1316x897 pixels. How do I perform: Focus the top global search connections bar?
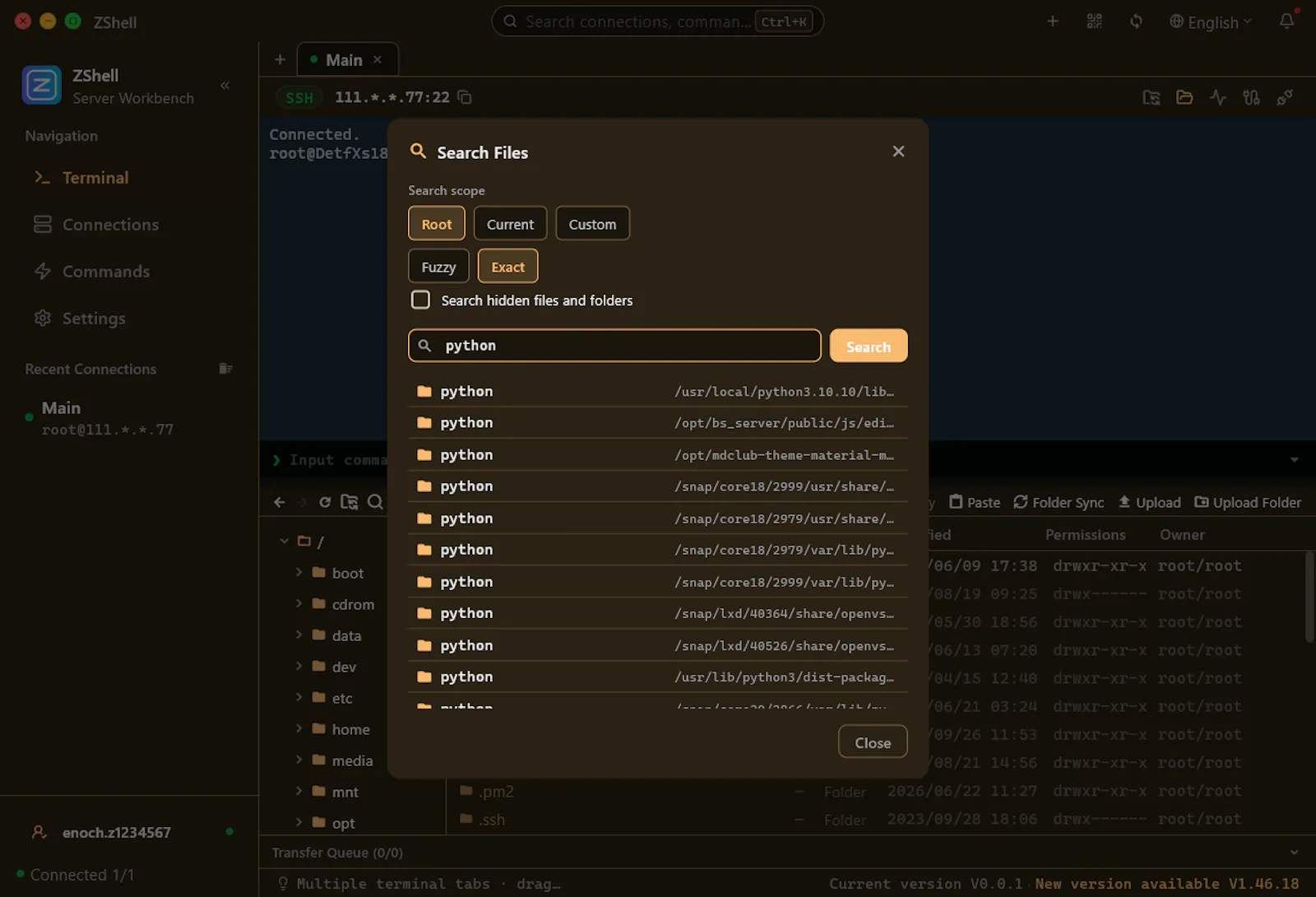[657, 21]
